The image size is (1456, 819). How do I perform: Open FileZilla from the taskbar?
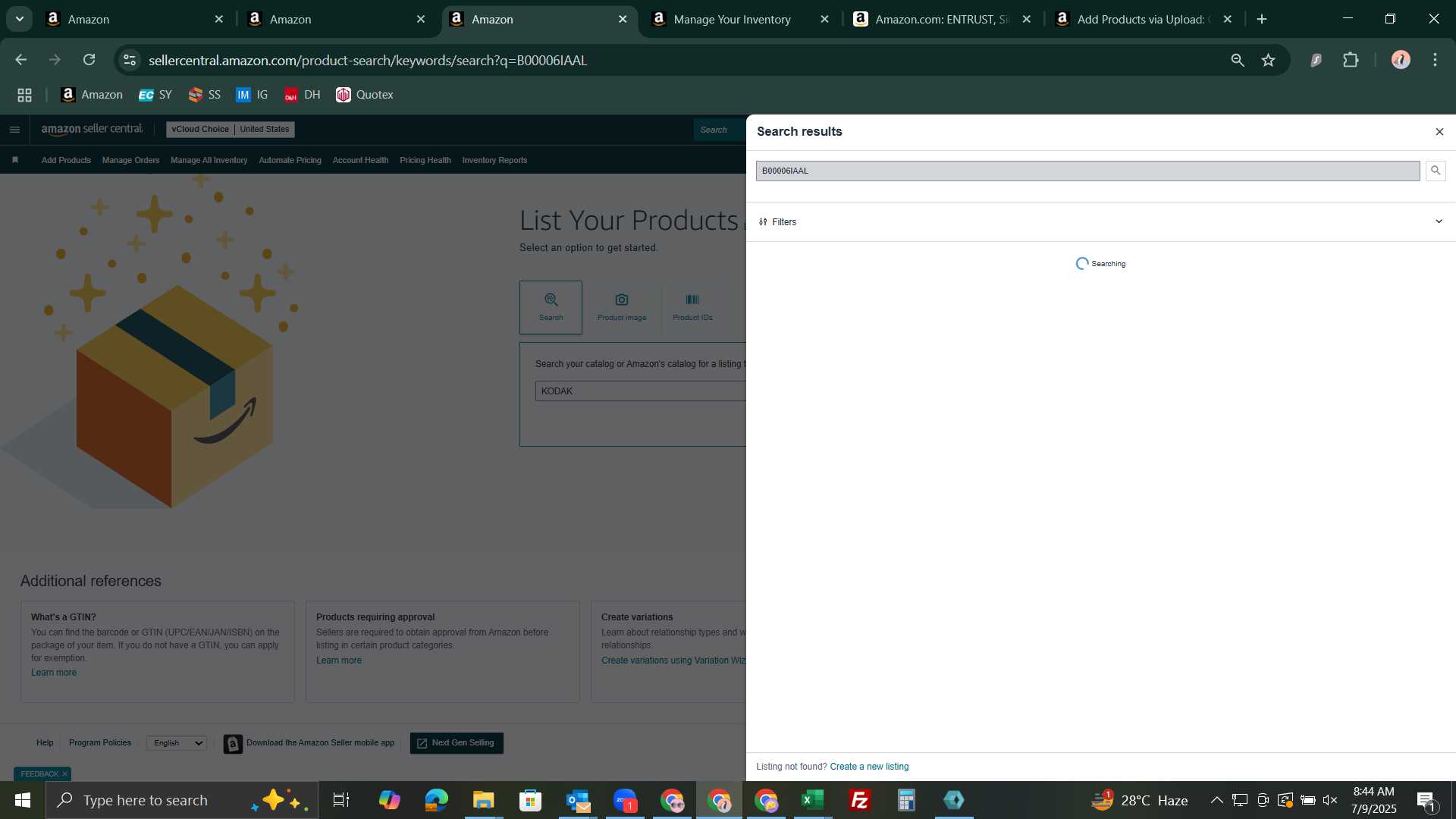click(859, 800)
